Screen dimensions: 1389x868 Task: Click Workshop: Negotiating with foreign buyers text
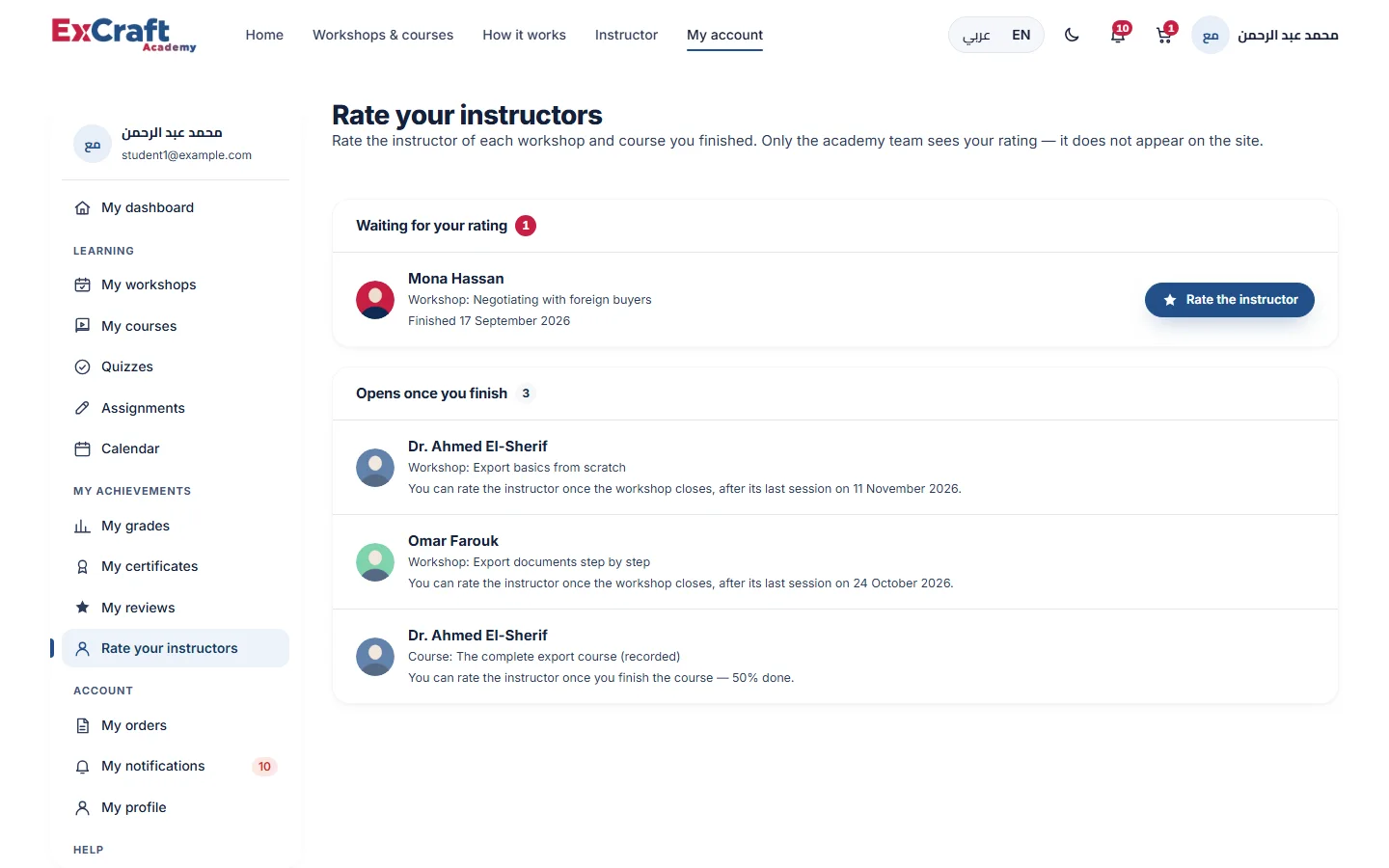(x=530, y=300)
